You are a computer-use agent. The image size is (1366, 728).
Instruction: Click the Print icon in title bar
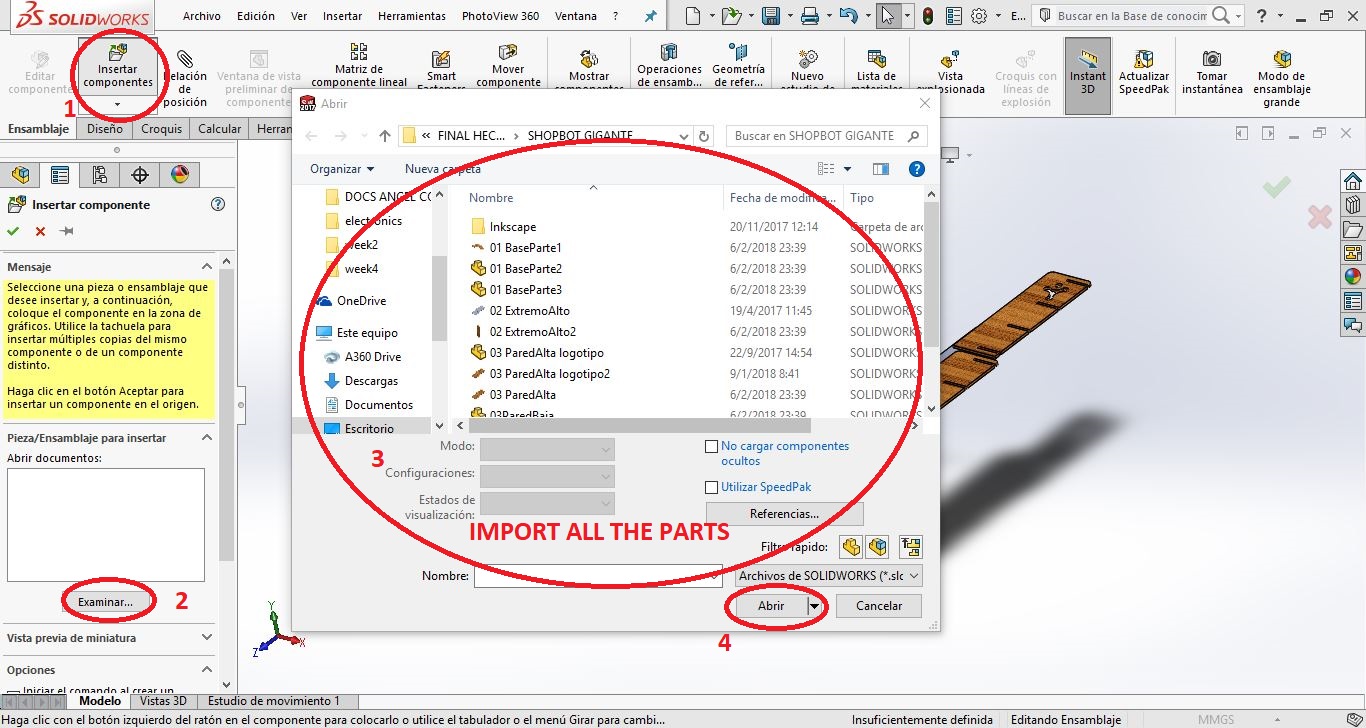810,16
